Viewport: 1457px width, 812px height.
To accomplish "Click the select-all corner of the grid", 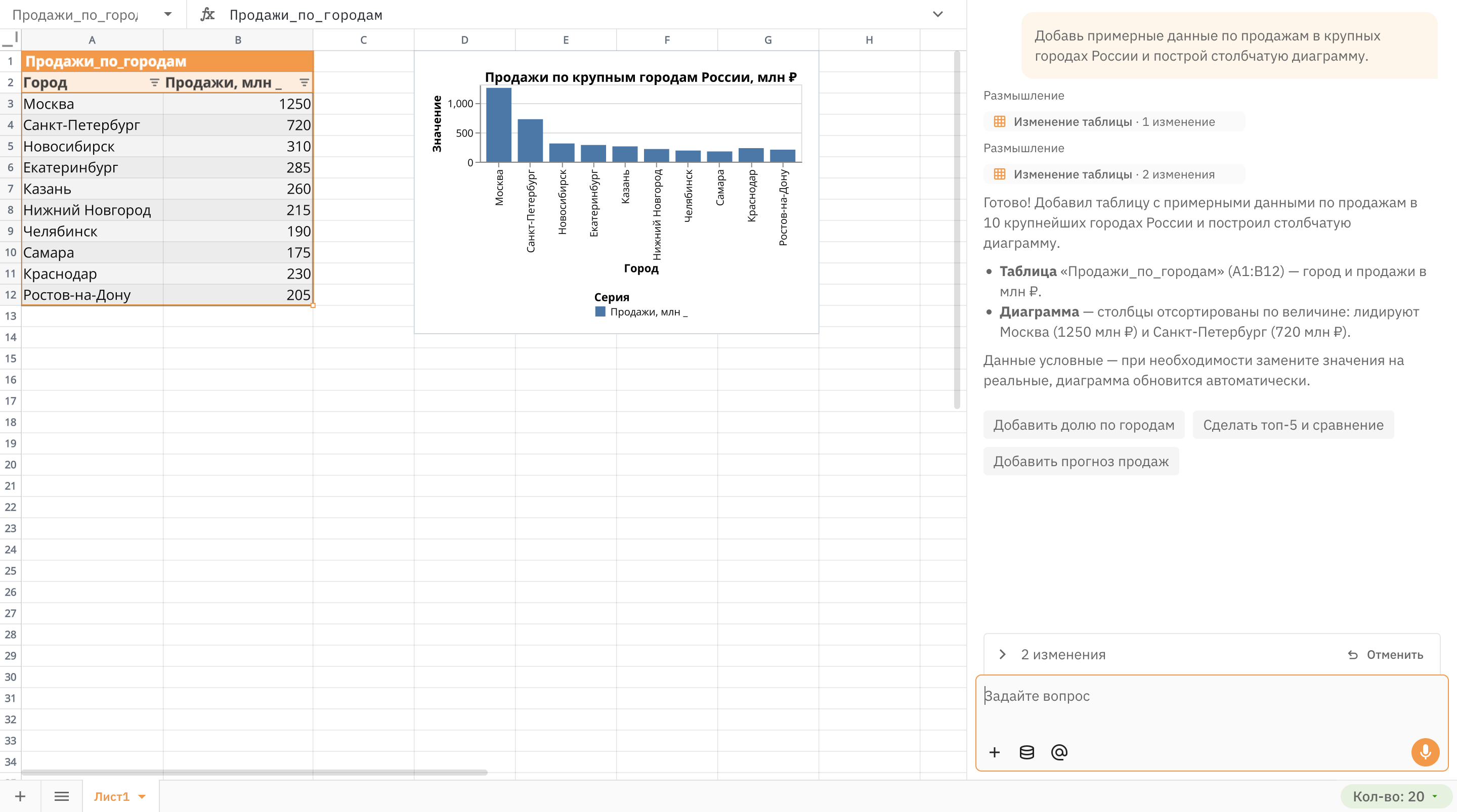I will tap(10, 39).
